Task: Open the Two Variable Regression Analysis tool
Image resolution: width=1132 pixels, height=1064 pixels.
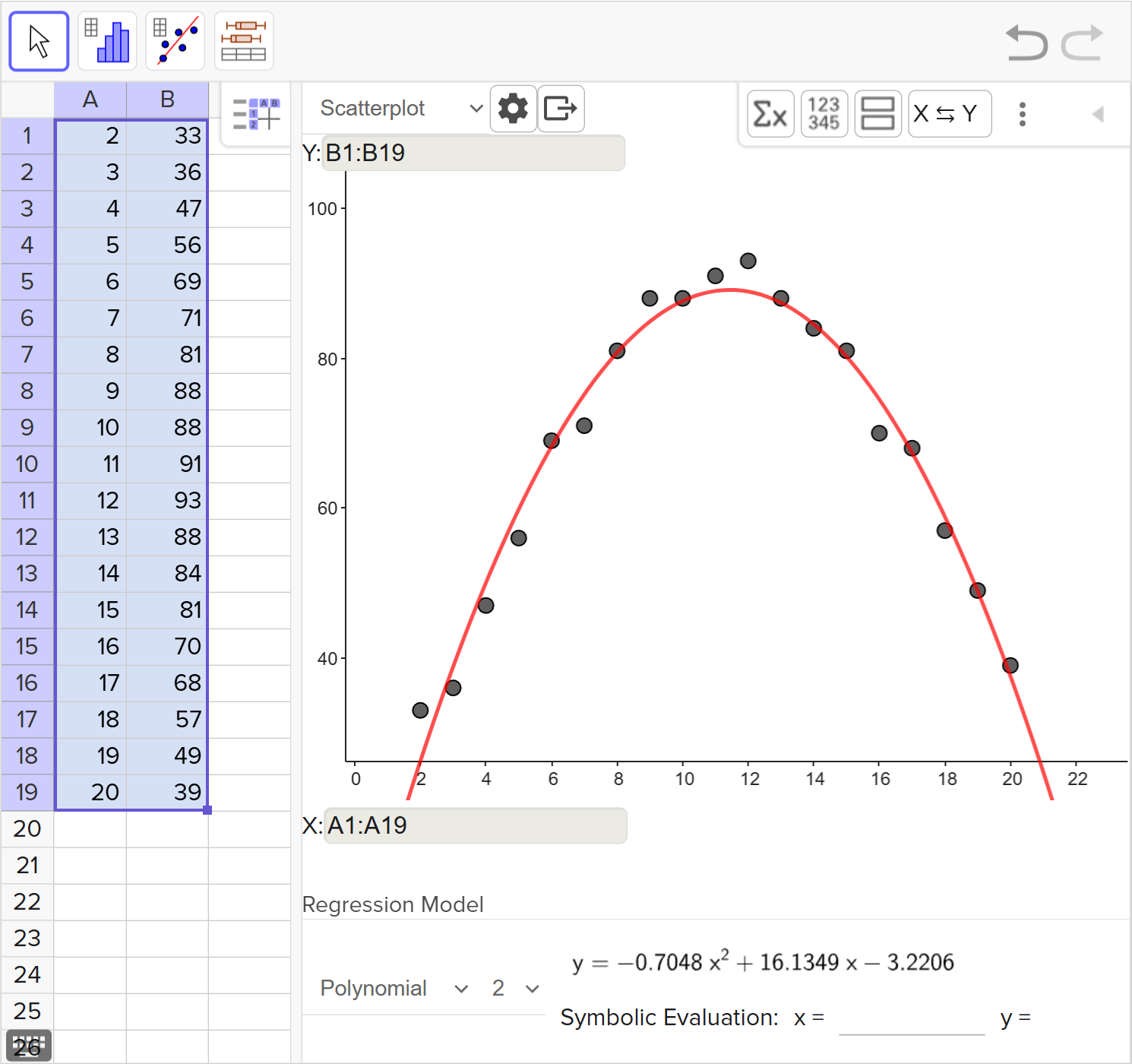Action: point(175,41)
